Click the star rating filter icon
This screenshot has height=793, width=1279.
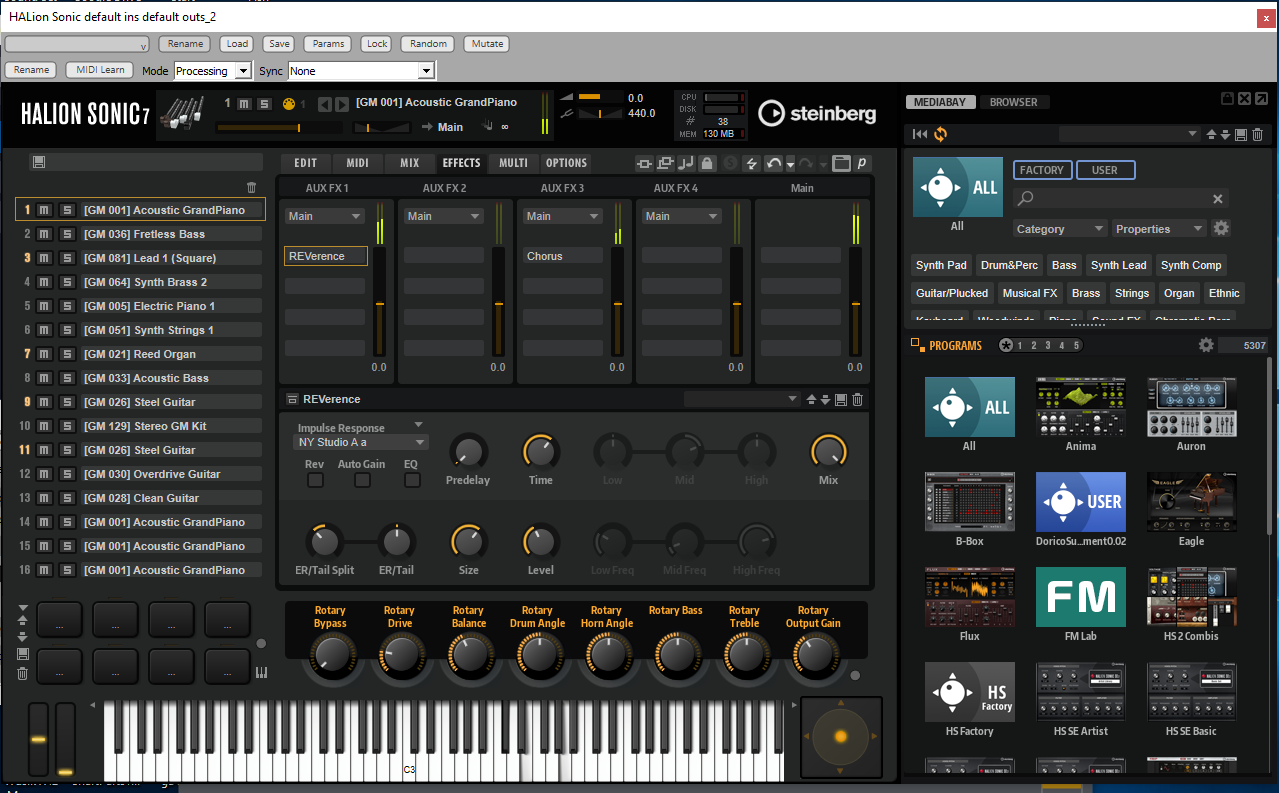tap(1006, 345)
